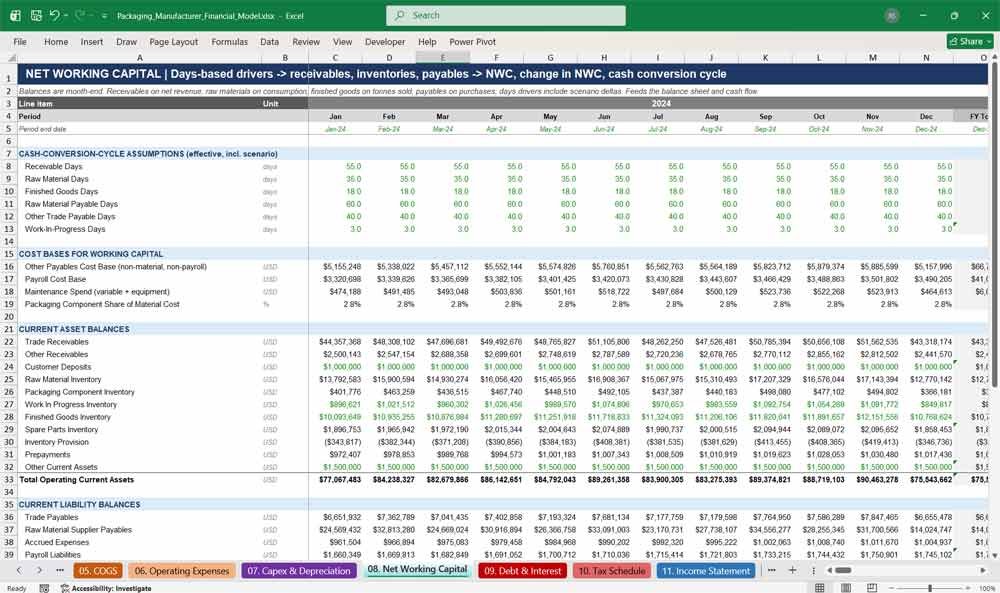Switch to Page Layout view icon

(x=846, y=587)
